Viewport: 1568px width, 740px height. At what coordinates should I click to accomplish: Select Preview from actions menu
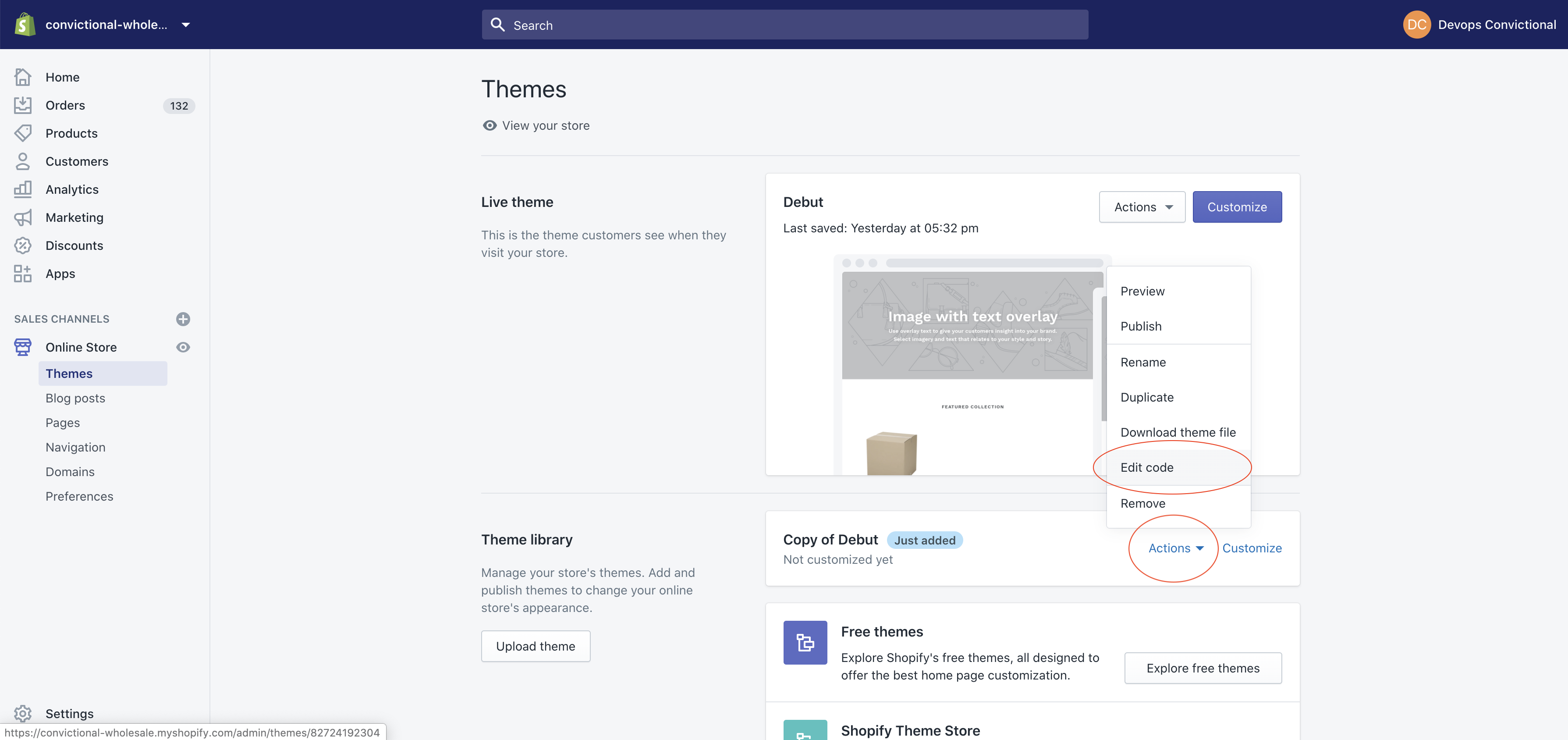(1178, 291)
